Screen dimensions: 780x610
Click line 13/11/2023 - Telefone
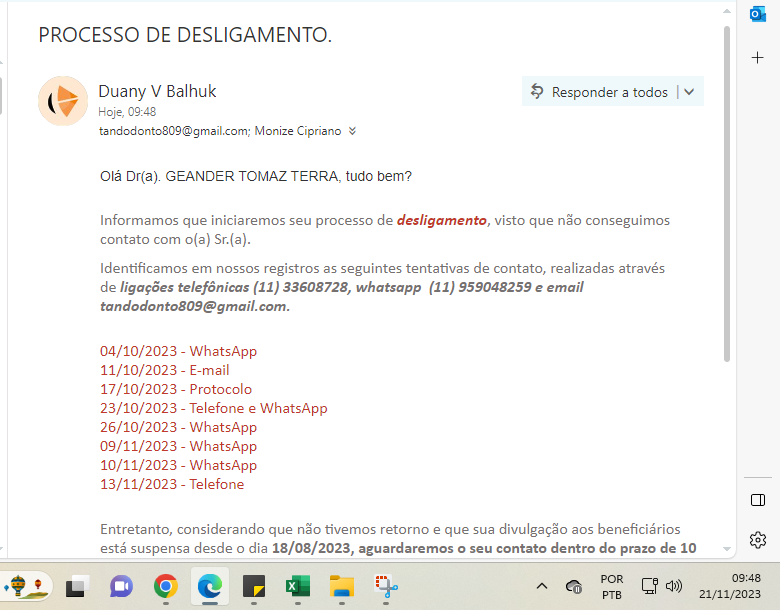[x=172, y=484]
